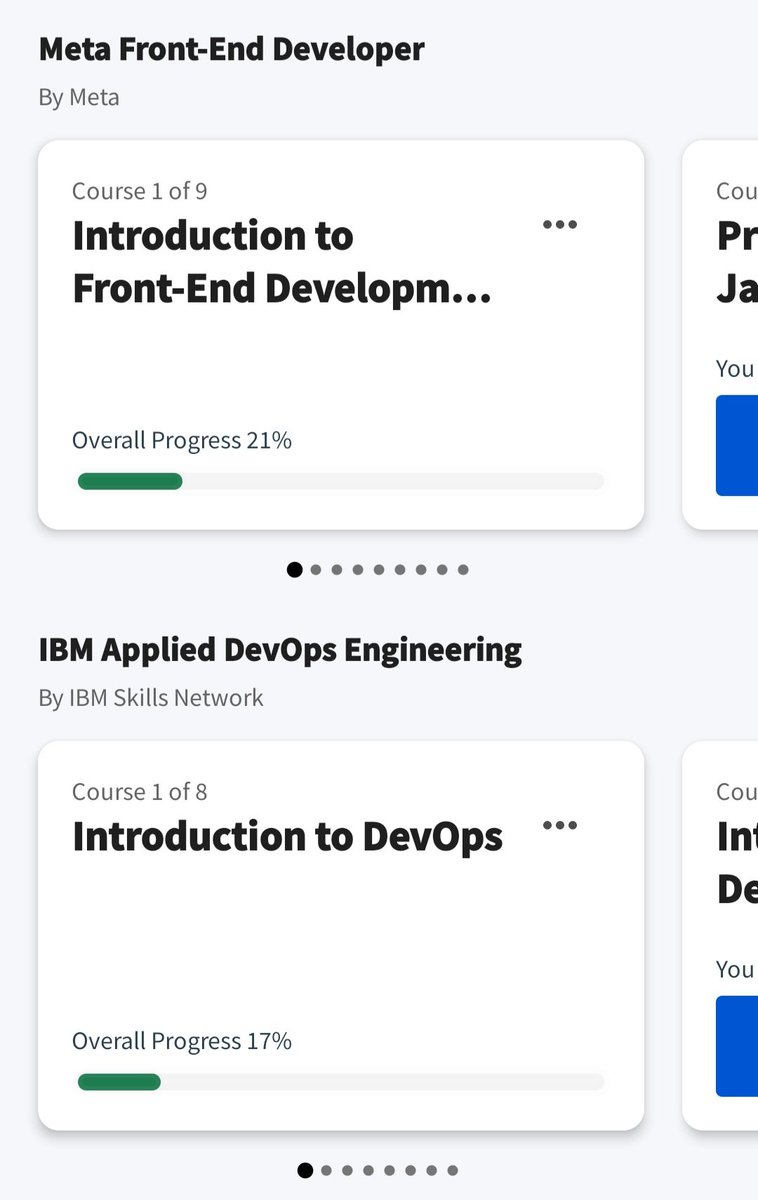Click 'By IBM Skills Network' provider text
The width and height of the screenshot is (758, 1200).
point(151,698)
